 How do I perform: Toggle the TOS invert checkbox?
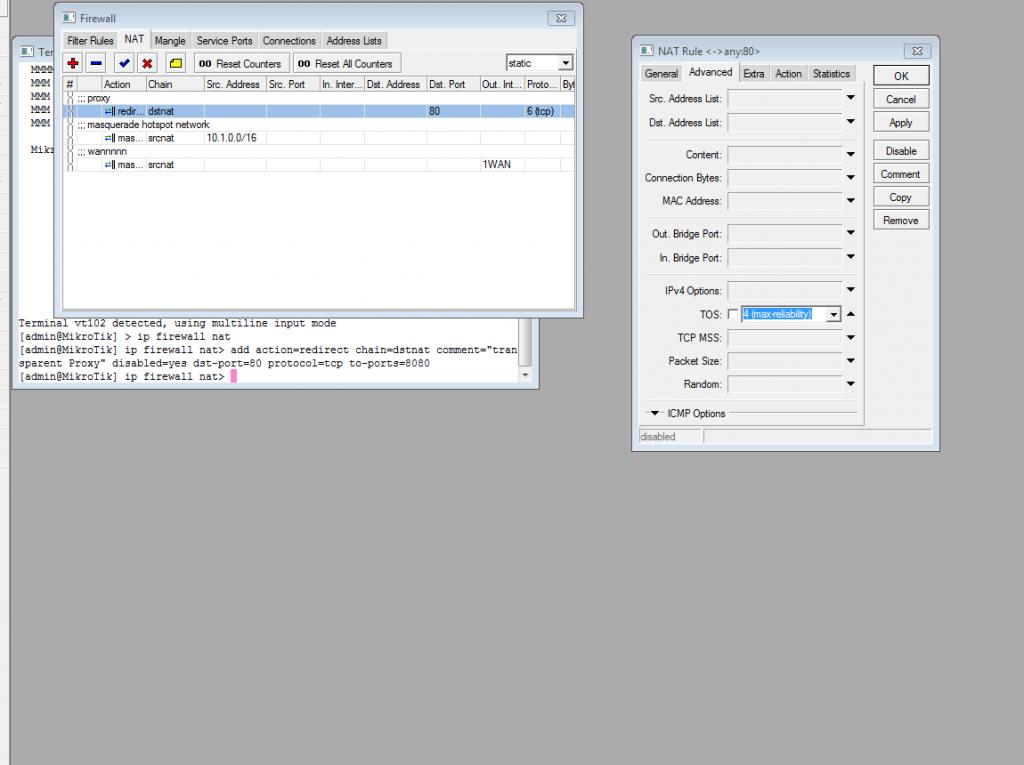(x=732, y=314)
